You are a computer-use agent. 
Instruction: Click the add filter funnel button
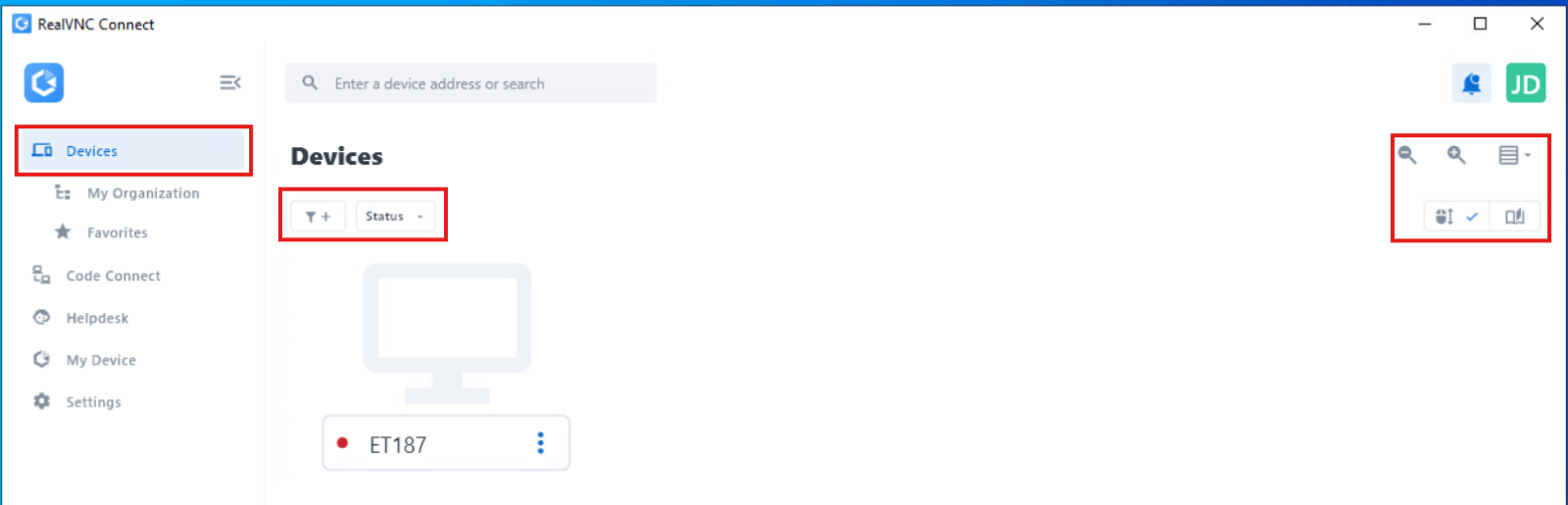pyautogui.click(x=318, y=217)
